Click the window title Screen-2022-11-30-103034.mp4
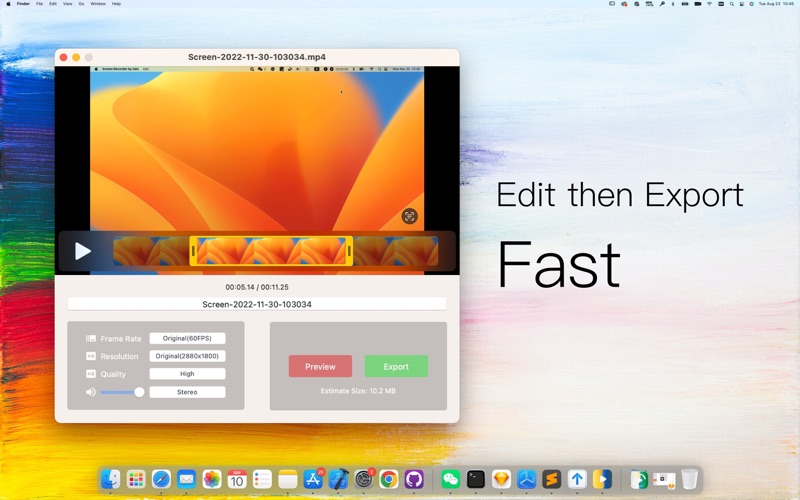Viewport: 800px width, 500px height. coord(257,57)
